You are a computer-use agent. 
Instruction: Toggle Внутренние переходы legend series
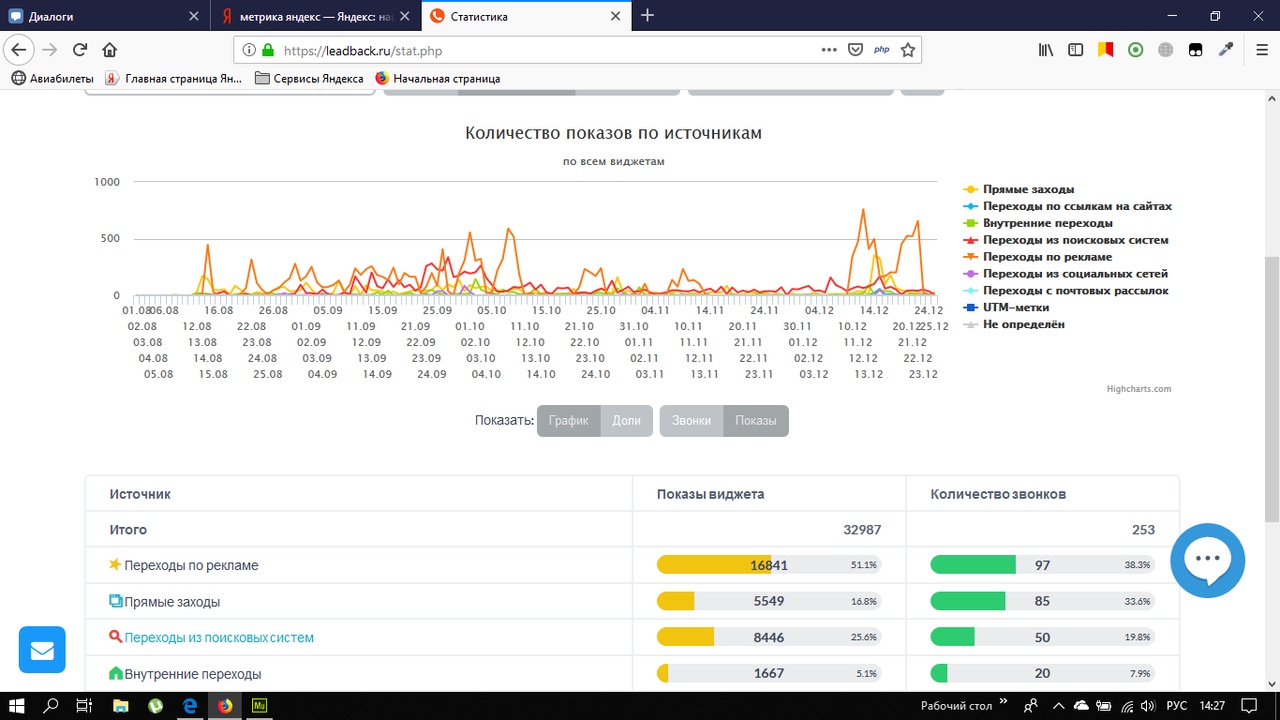(1037, 223)
